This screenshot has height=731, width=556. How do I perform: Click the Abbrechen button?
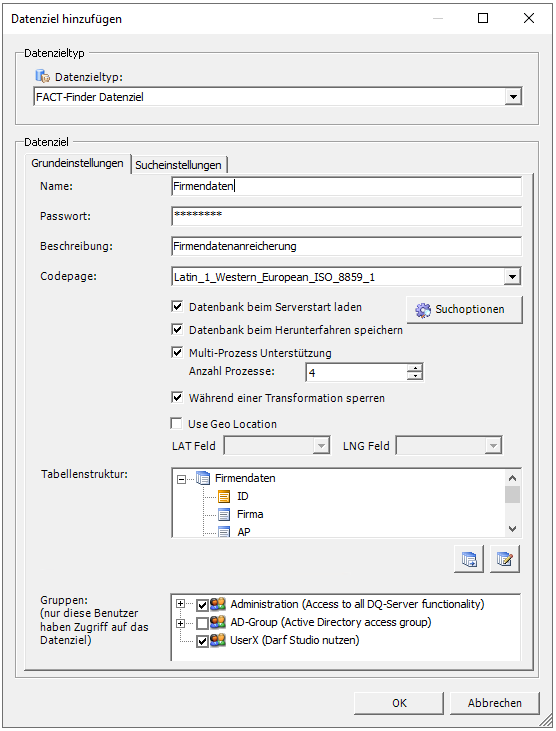[494, 703]
